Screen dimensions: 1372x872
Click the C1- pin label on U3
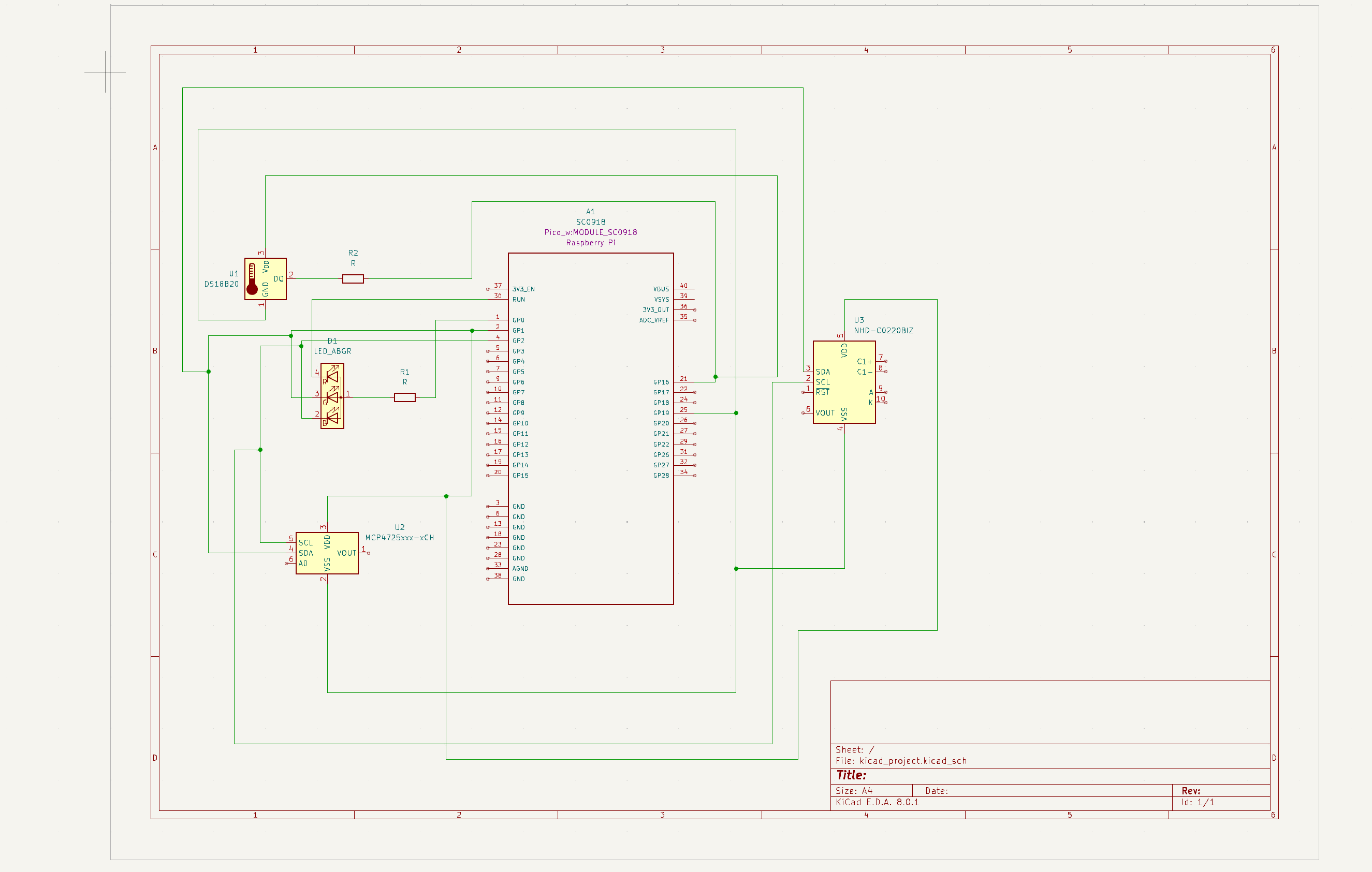(x=864, y=372)
